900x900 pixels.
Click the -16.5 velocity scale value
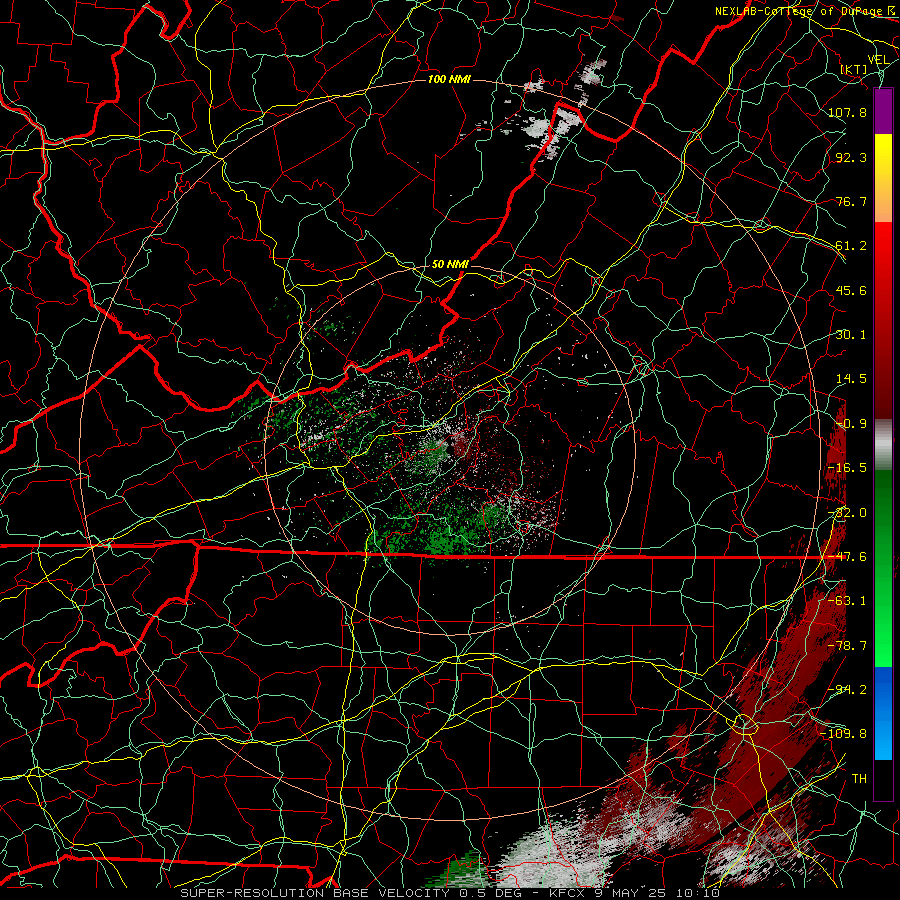[x=847, y=468]
